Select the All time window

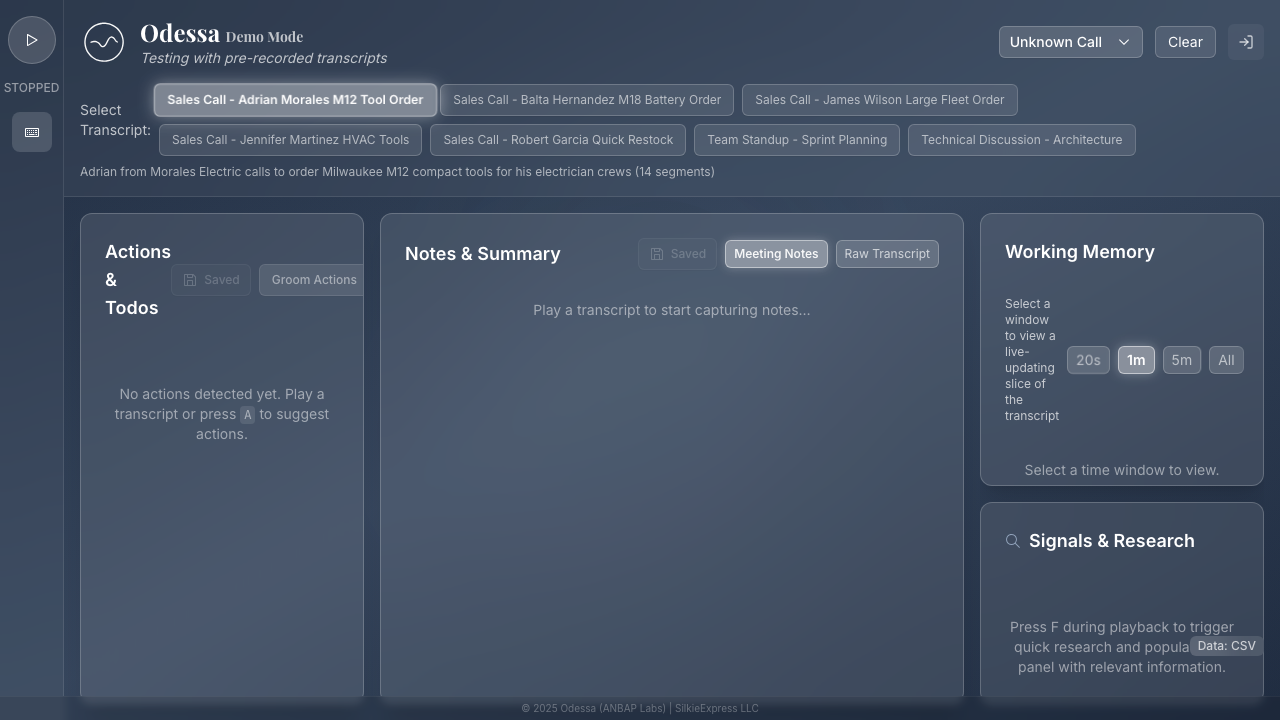1226,360
